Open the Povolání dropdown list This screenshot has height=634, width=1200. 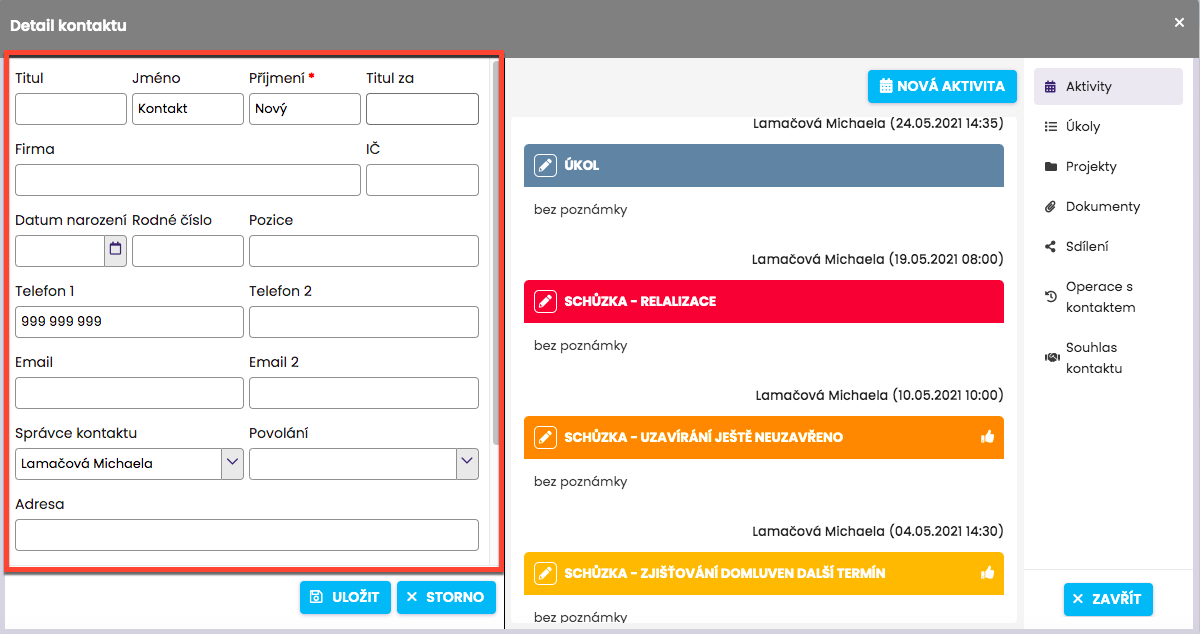pyautogui.click(x=467, y=463)
